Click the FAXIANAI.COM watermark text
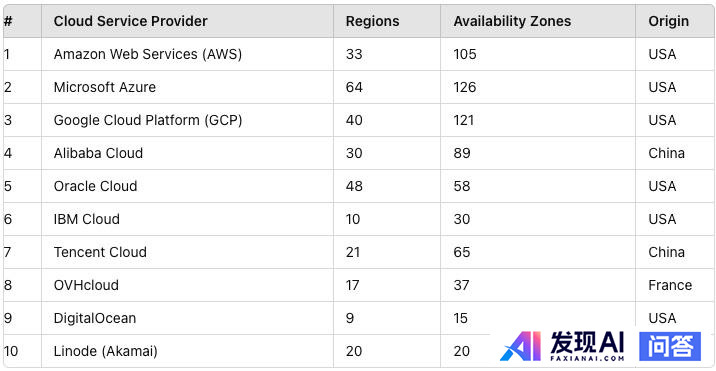 (x=587, y=358)
